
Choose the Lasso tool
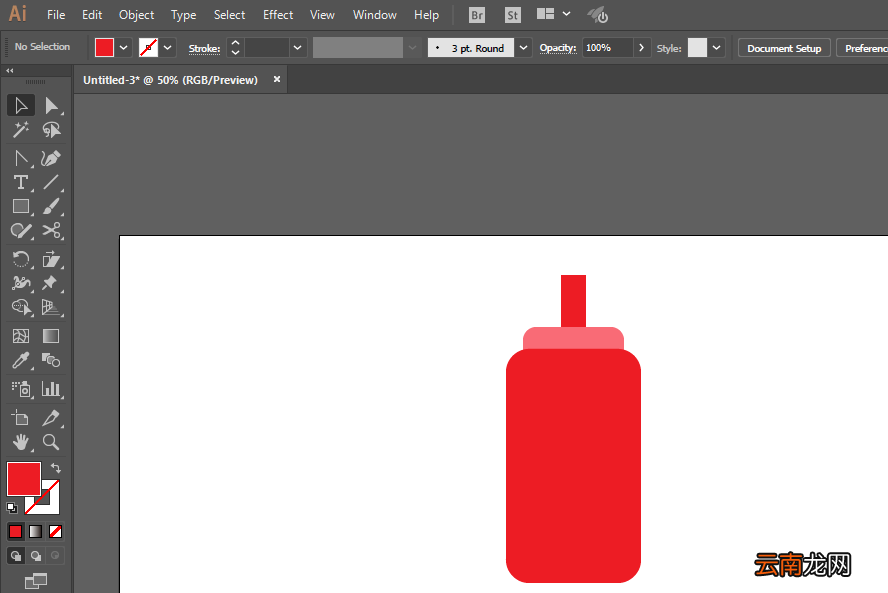51,130
